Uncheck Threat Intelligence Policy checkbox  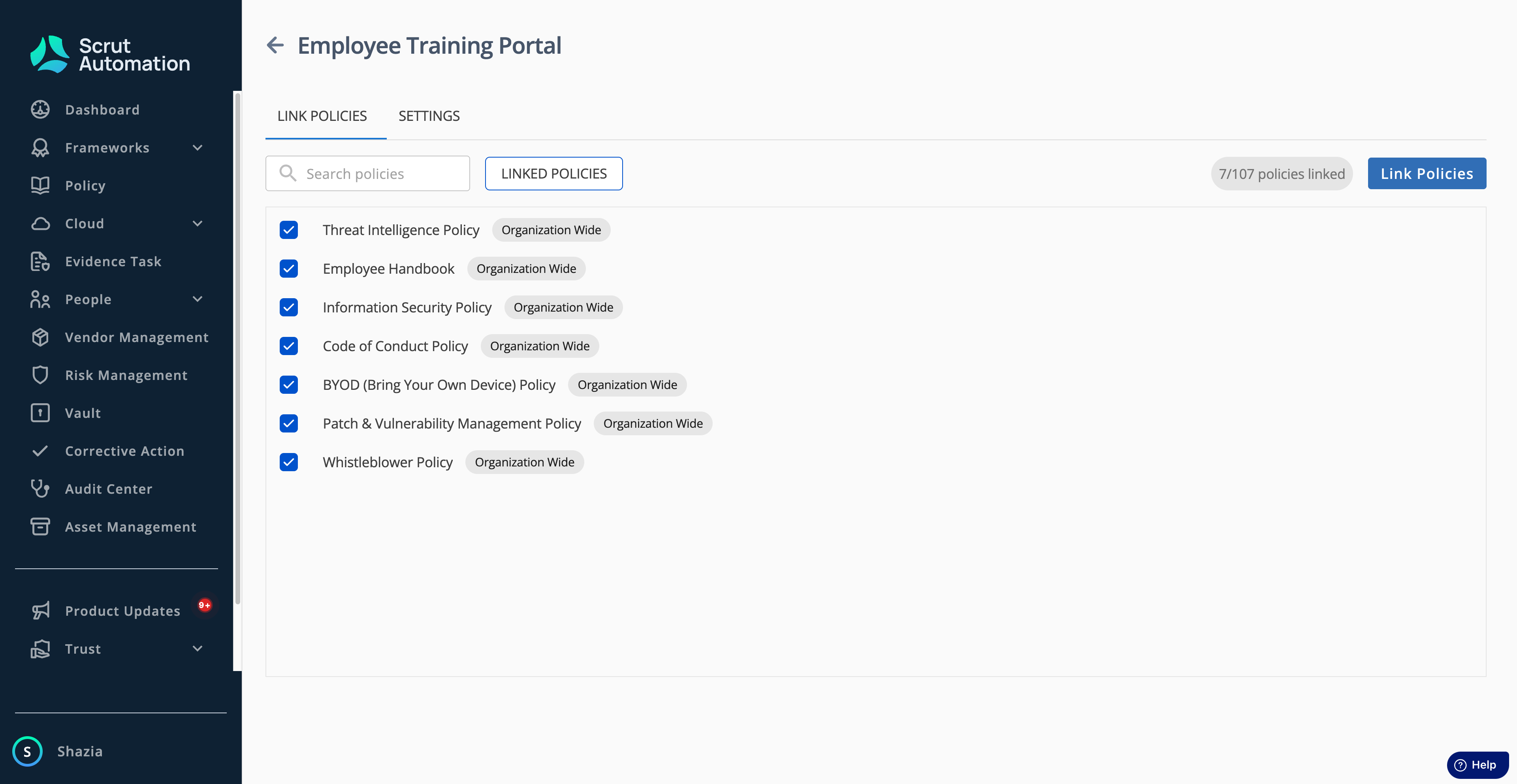(x=288, y=229)
